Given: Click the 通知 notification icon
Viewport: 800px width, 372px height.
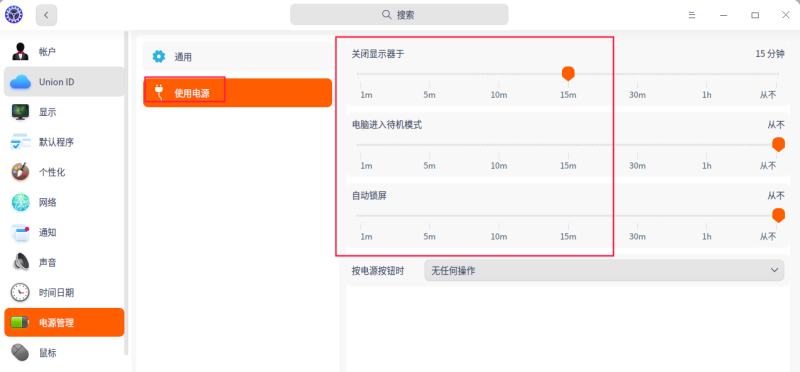Looking at the screenshot, I should coord(20,232).
